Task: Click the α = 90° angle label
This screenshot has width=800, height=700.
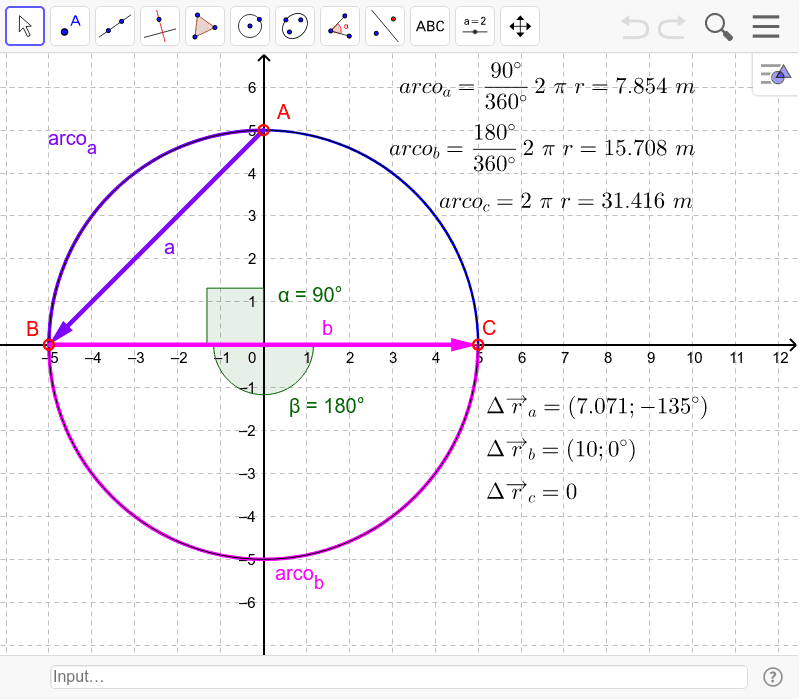Action: tap(310, 295)
